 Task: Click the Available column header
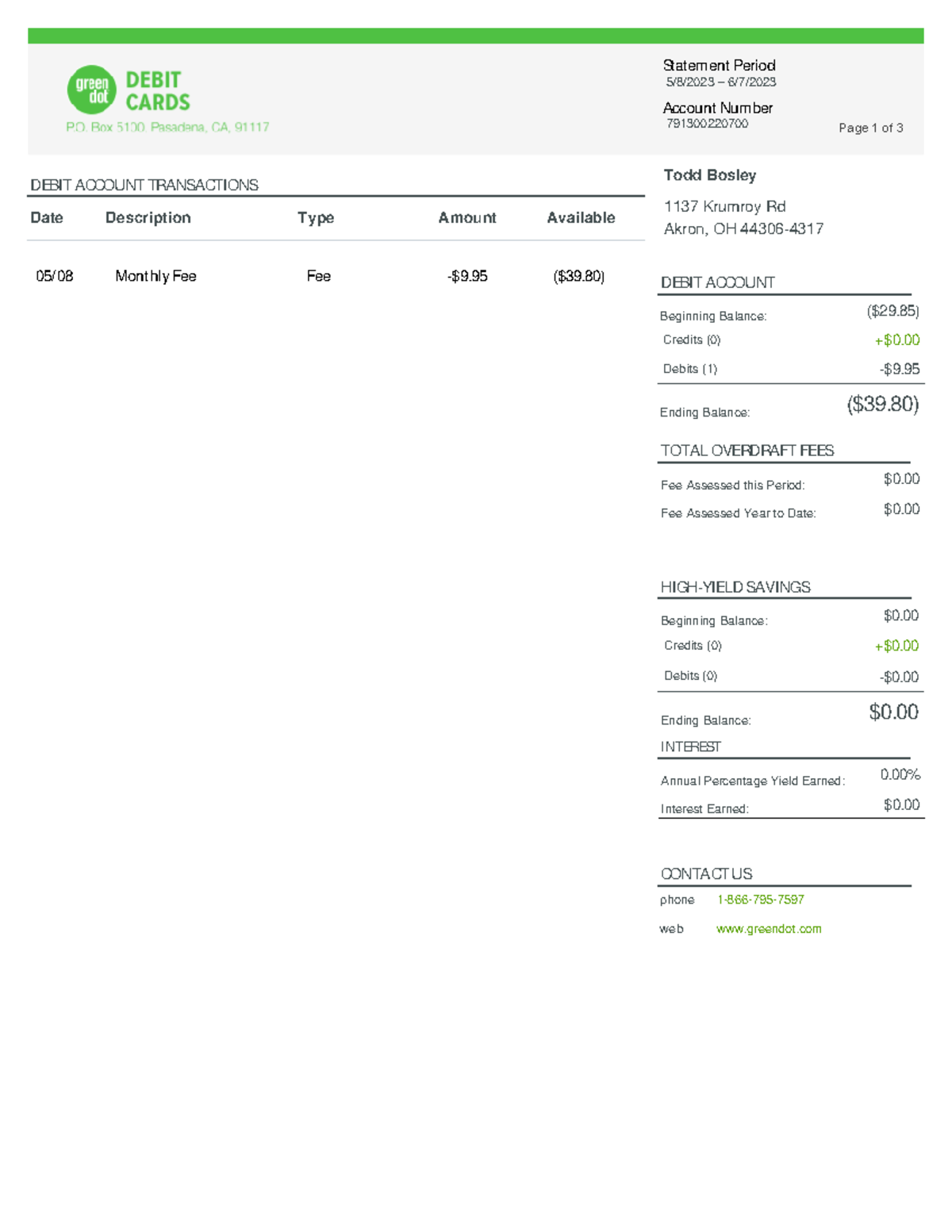click(581, 217)
